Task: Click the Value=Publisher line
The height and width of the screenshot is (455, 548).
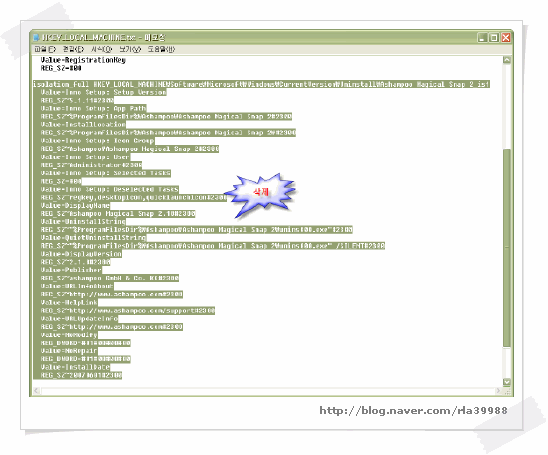Action: click(71, 270)
